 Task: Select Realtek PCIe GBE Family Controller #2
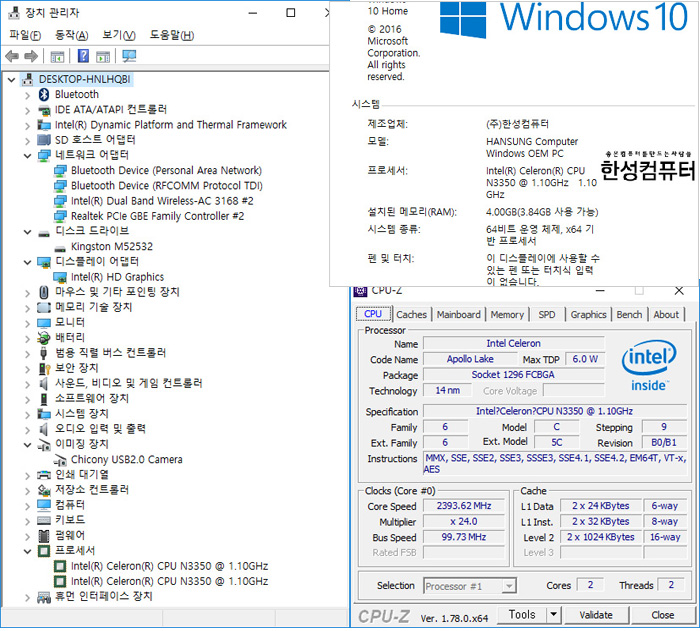(x=158, y=217)
